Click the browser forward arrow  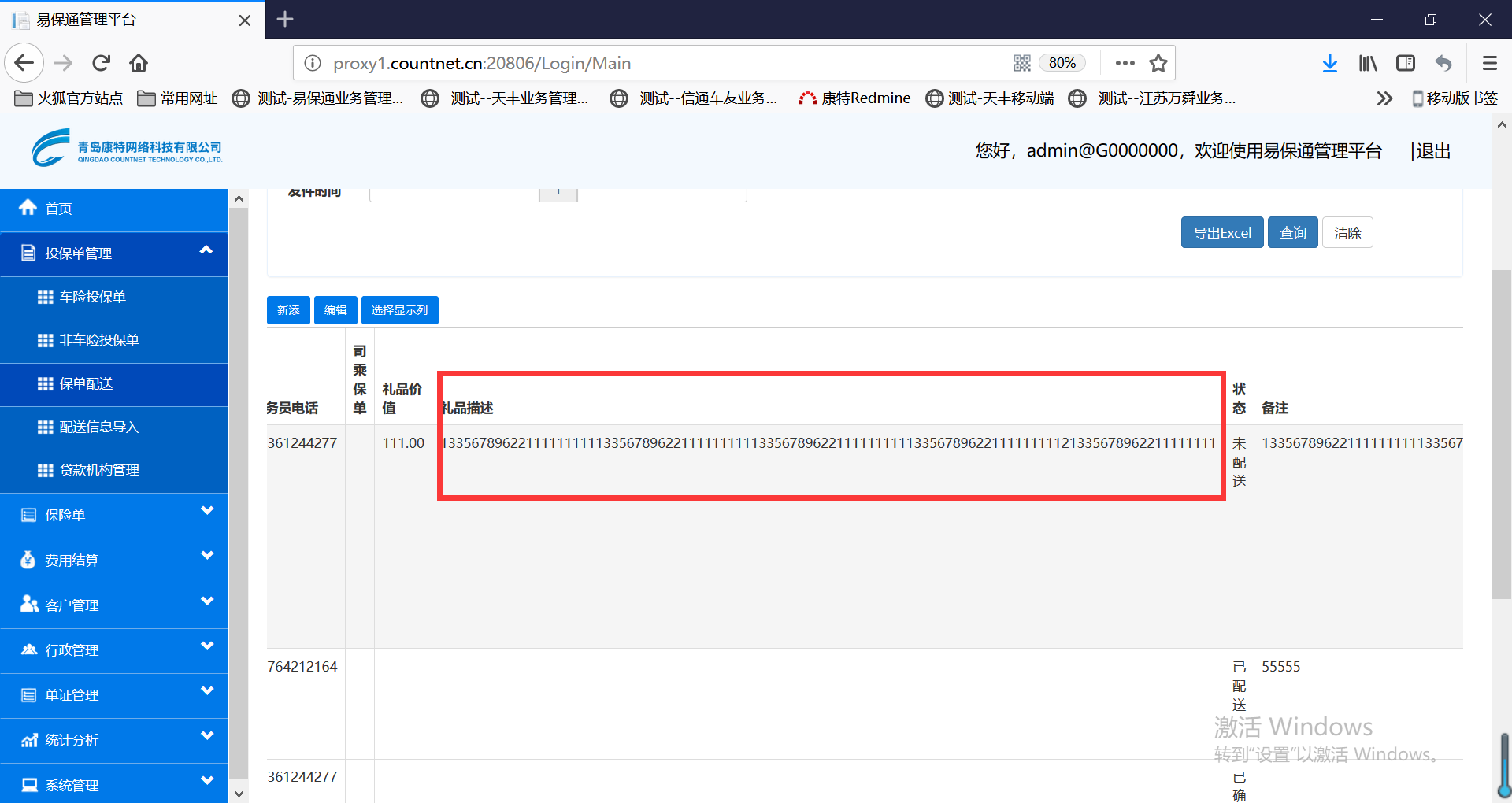63,63
